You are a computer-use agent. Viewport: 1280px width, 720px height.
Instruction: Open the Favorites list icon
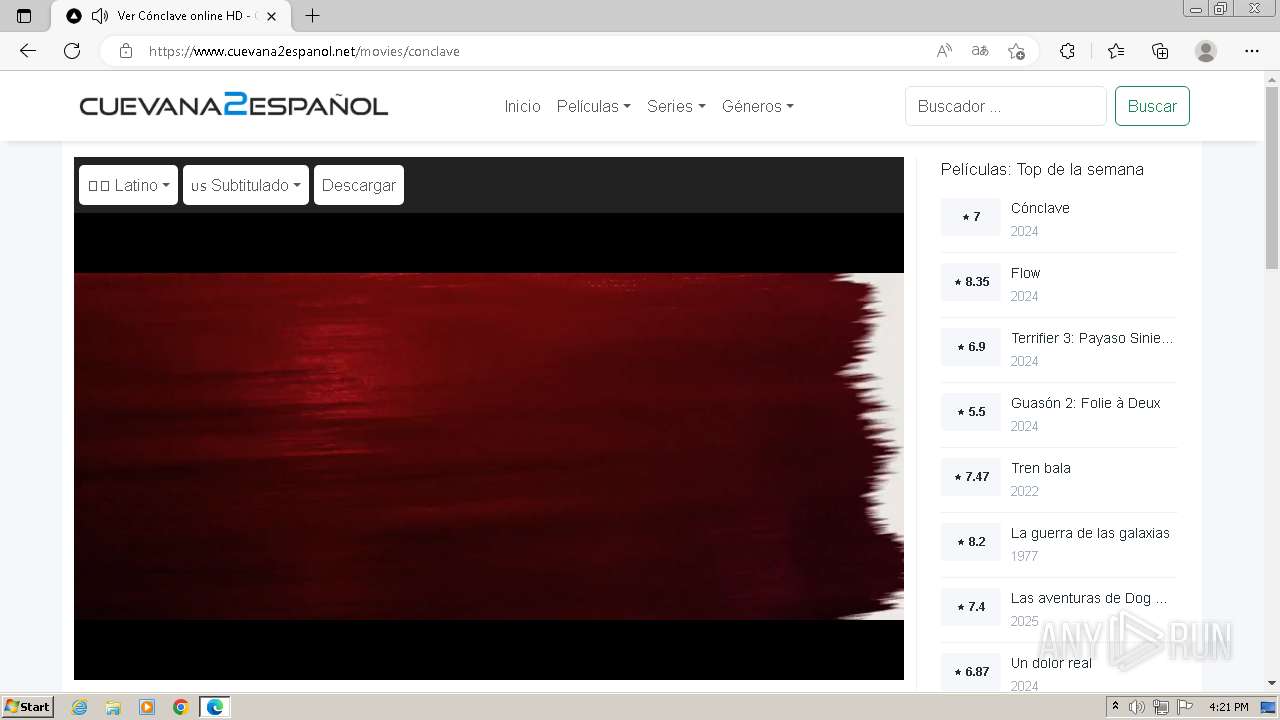1116,51
